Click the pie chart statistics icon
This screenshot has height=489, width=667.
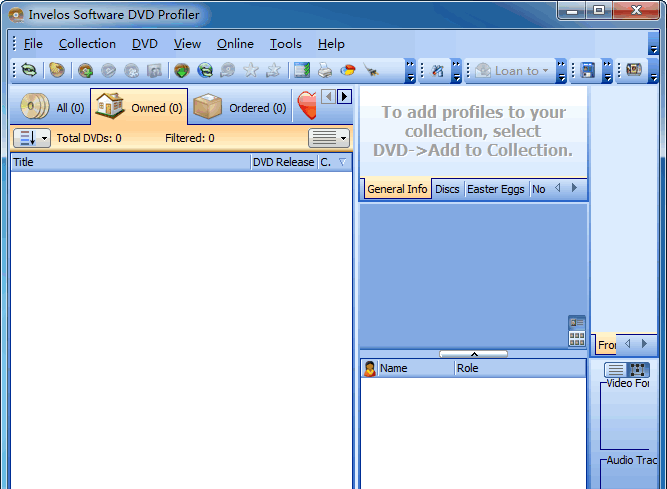point(348,71)
